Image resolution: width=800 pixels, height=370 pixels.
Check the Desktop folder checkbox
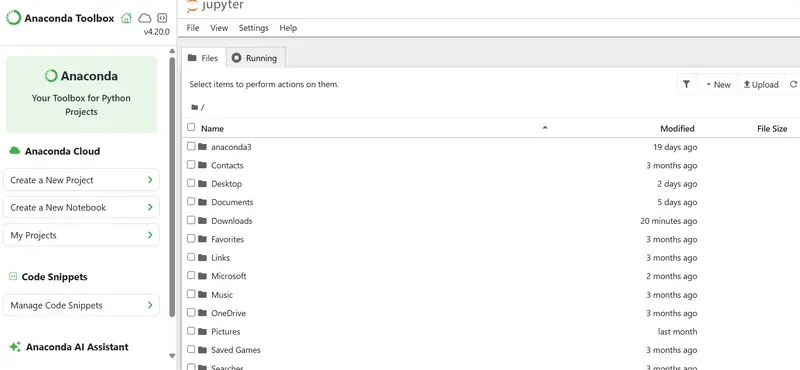click(191, 183)
